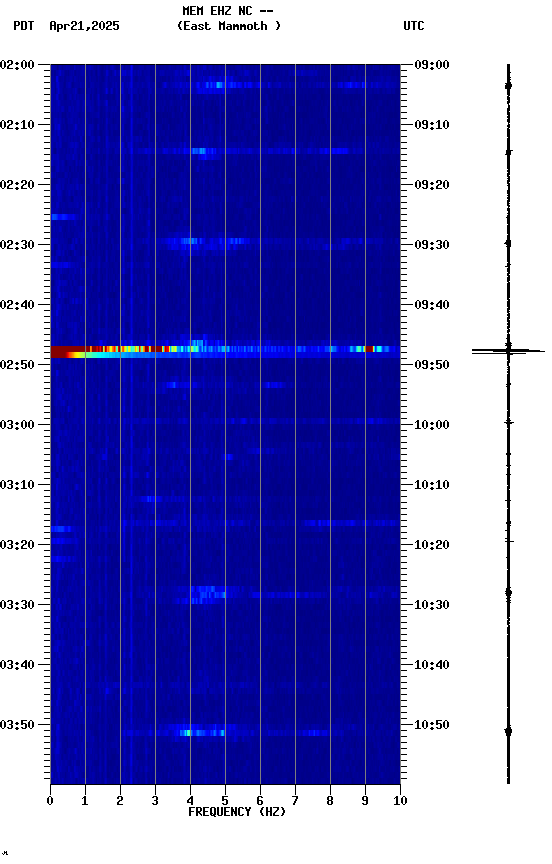
Task: Click the PDT time label 02:30
Action: pyautogui.click(x=17, y=245)
